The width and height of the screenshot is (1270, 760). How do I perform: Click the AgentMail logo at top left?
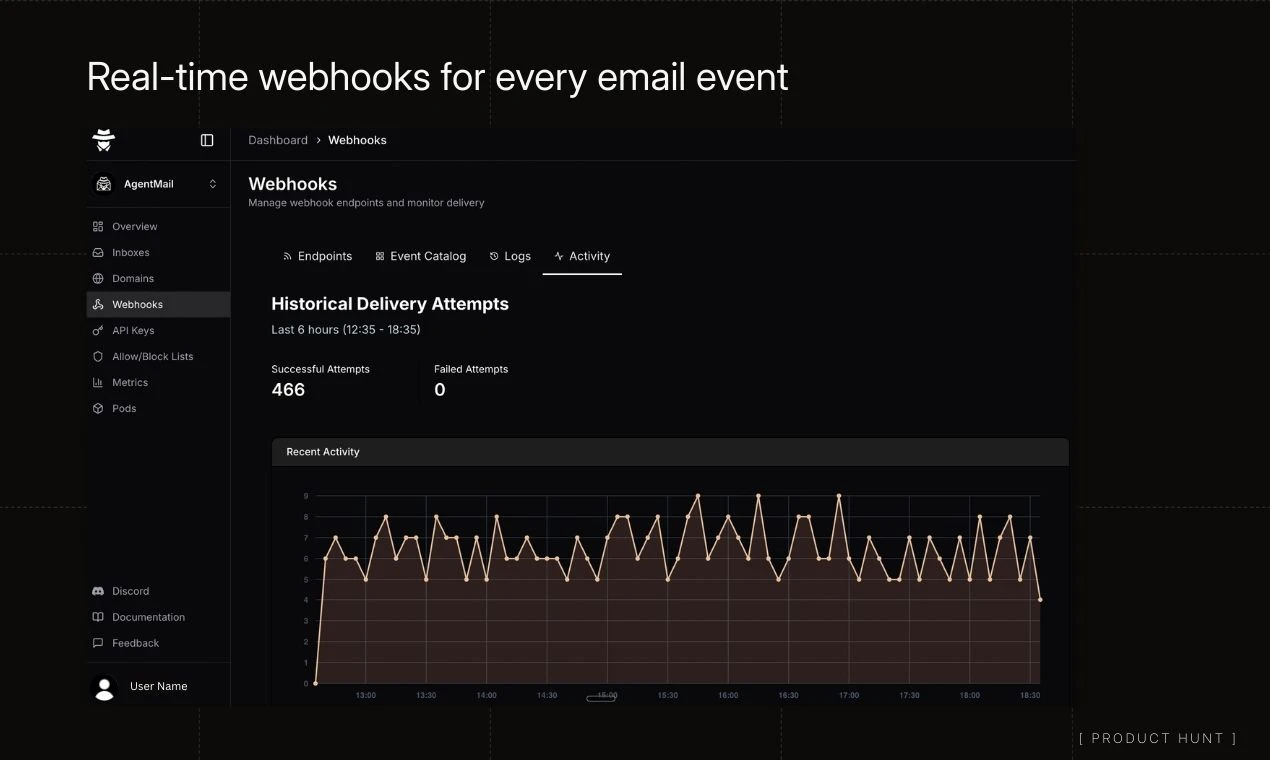[103, 140]
